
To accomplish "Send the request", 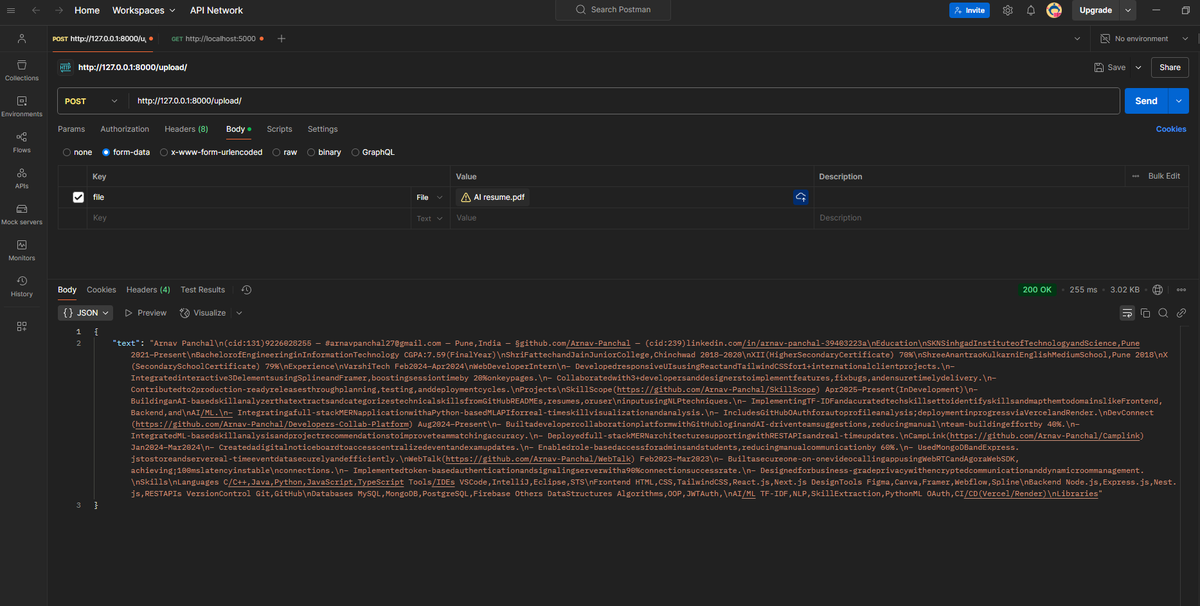I will pos(1146,101).
